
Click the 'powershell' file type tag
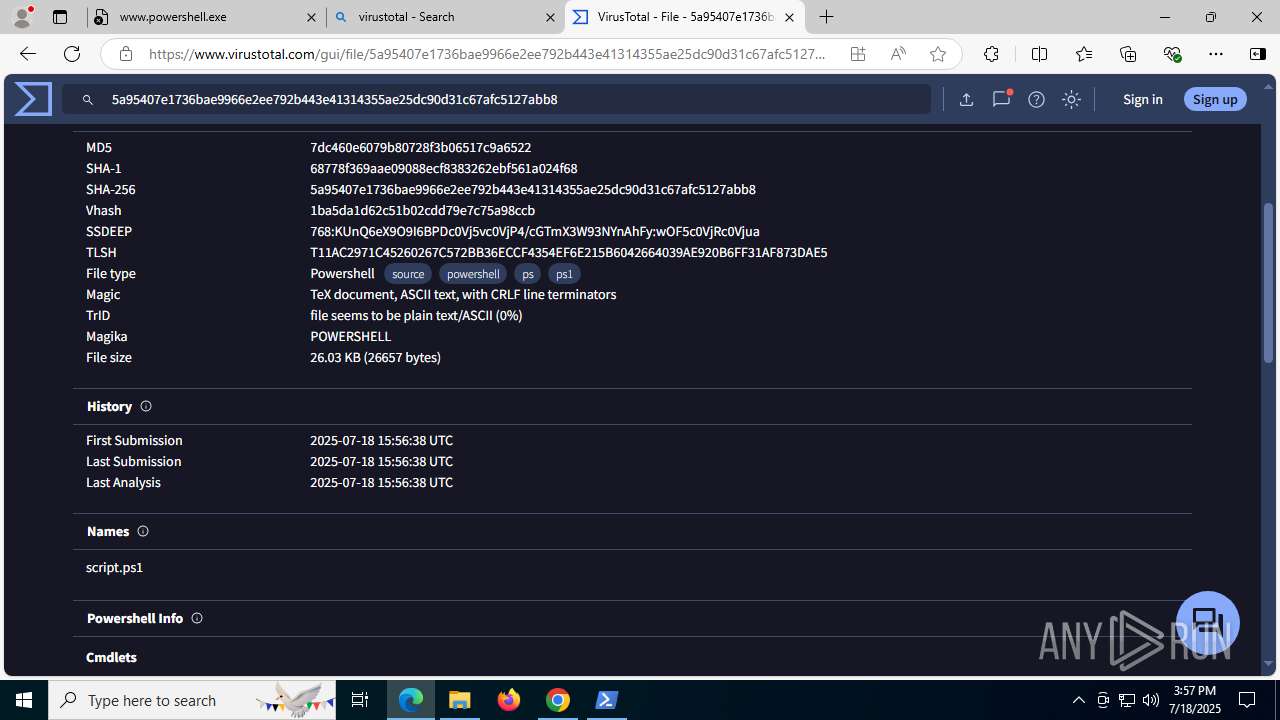(473, 274)
